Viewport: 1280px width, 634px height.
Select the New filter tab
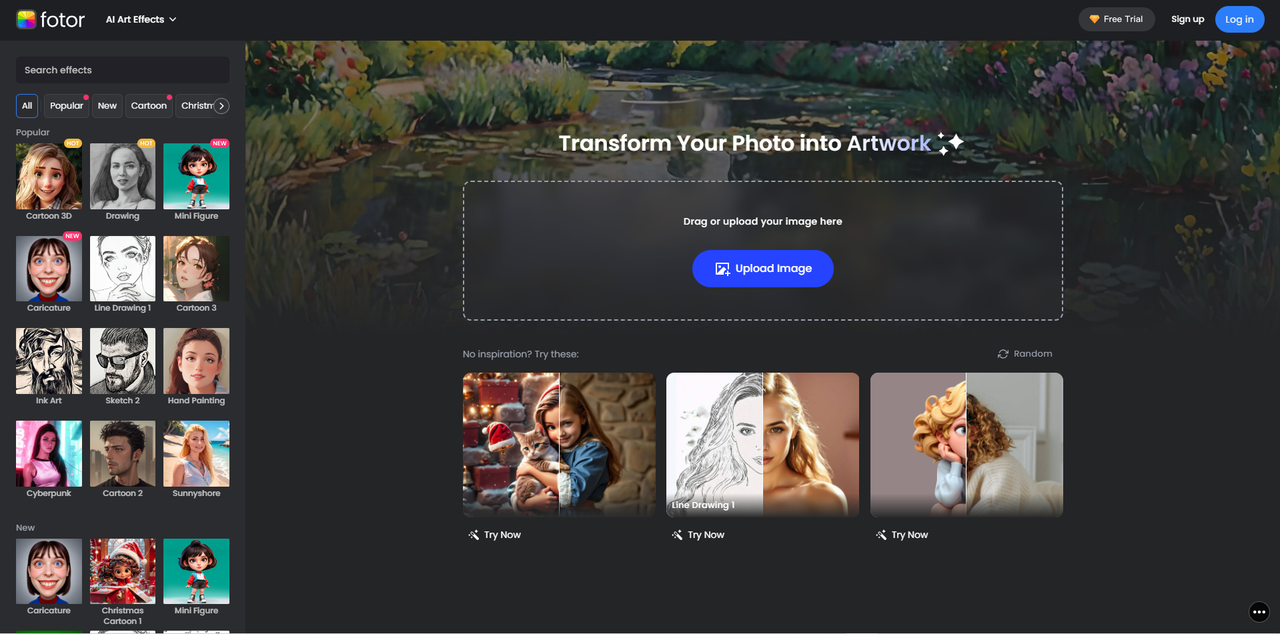click(107, 105)
